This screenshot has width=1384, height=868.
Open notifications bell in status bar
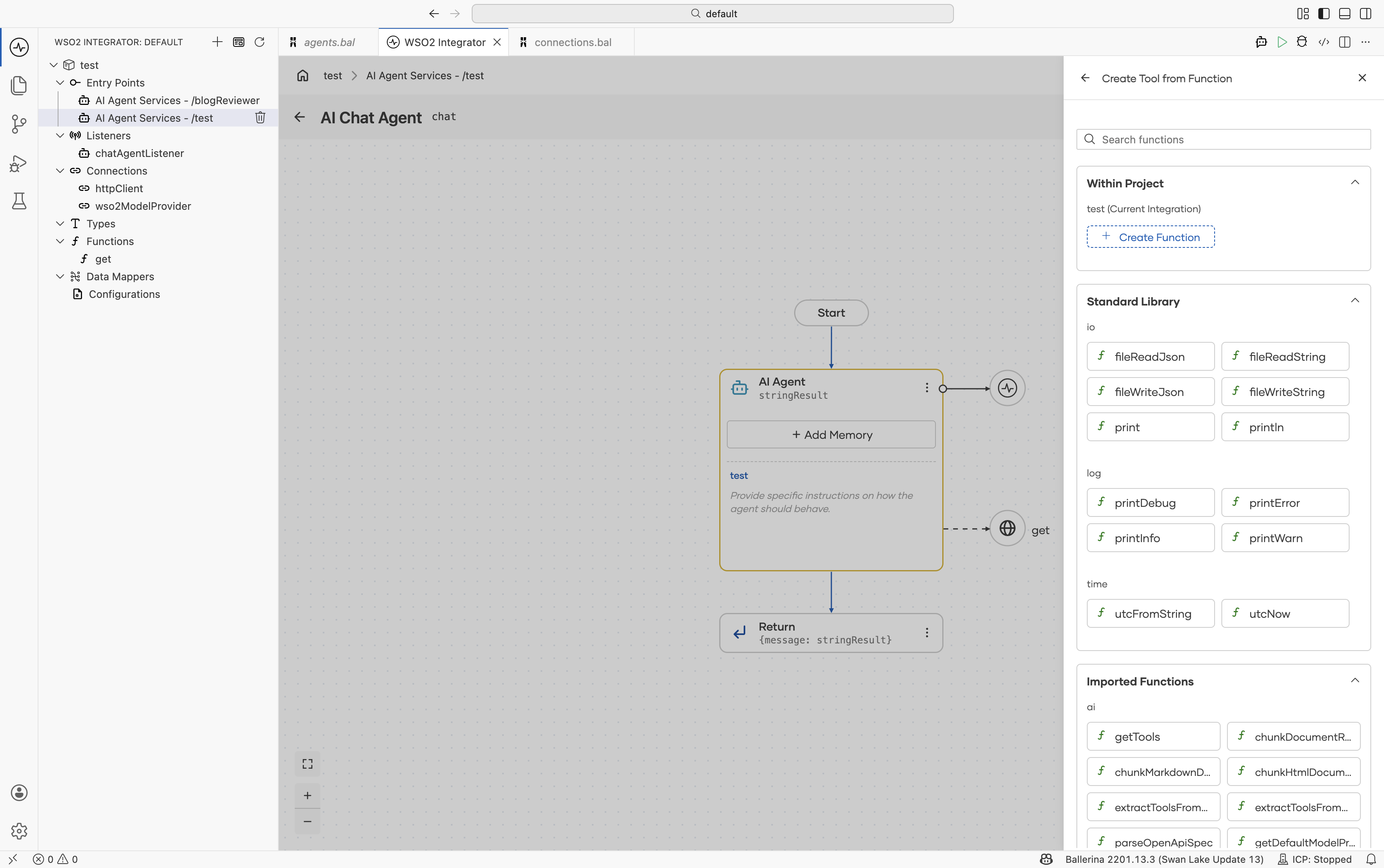pos(1371,859)
